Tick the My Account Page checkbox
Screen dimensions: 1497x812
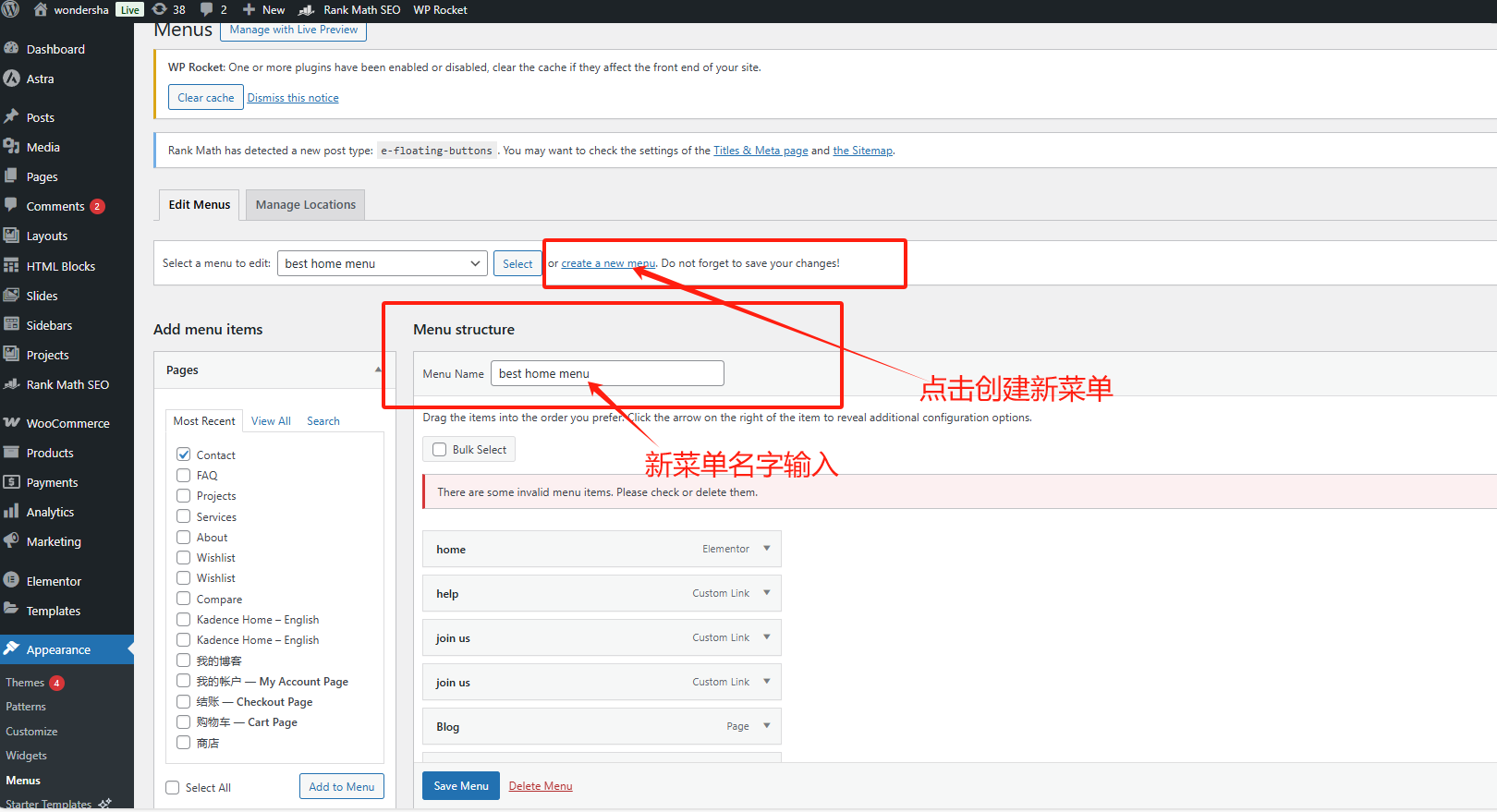point(184,681)
